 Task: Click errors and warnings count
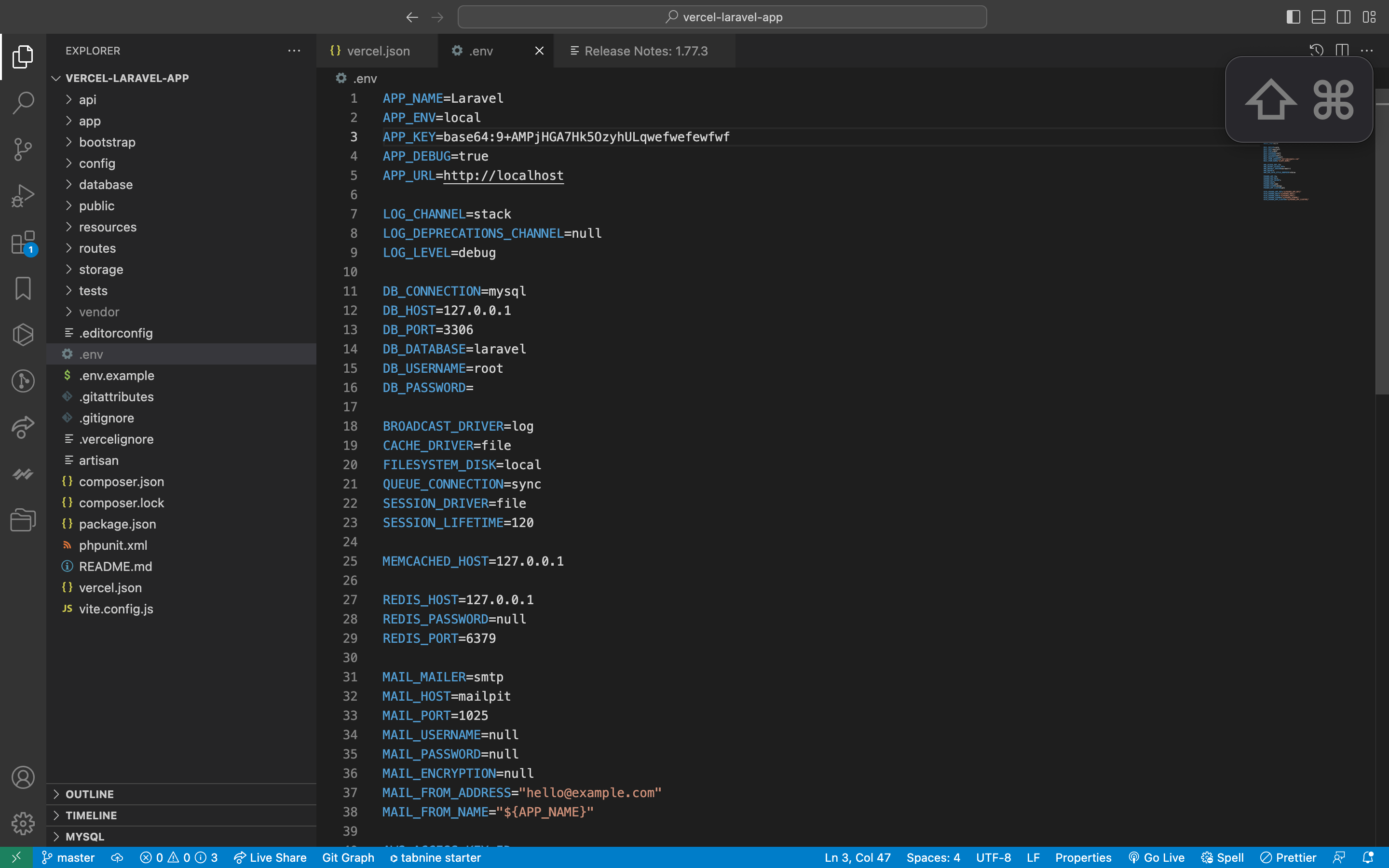178,858
